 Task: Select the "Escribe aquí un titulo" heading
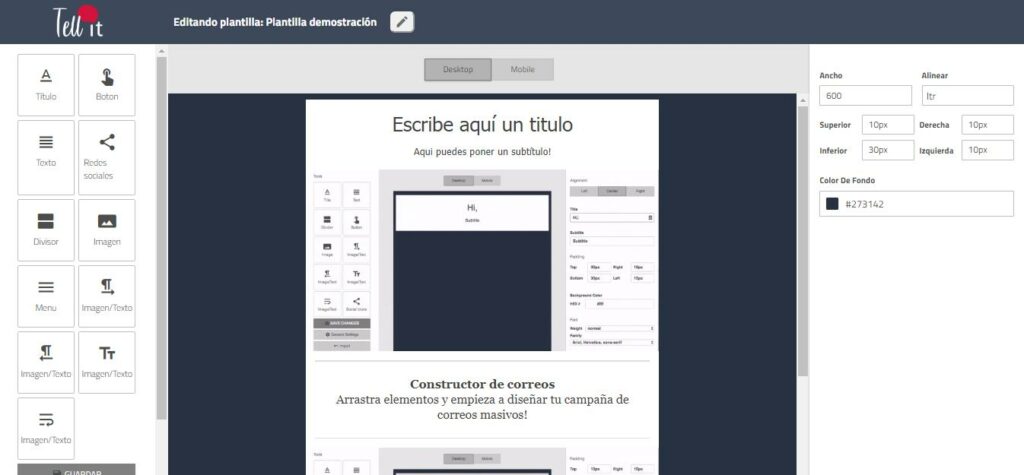pos(482,125)
